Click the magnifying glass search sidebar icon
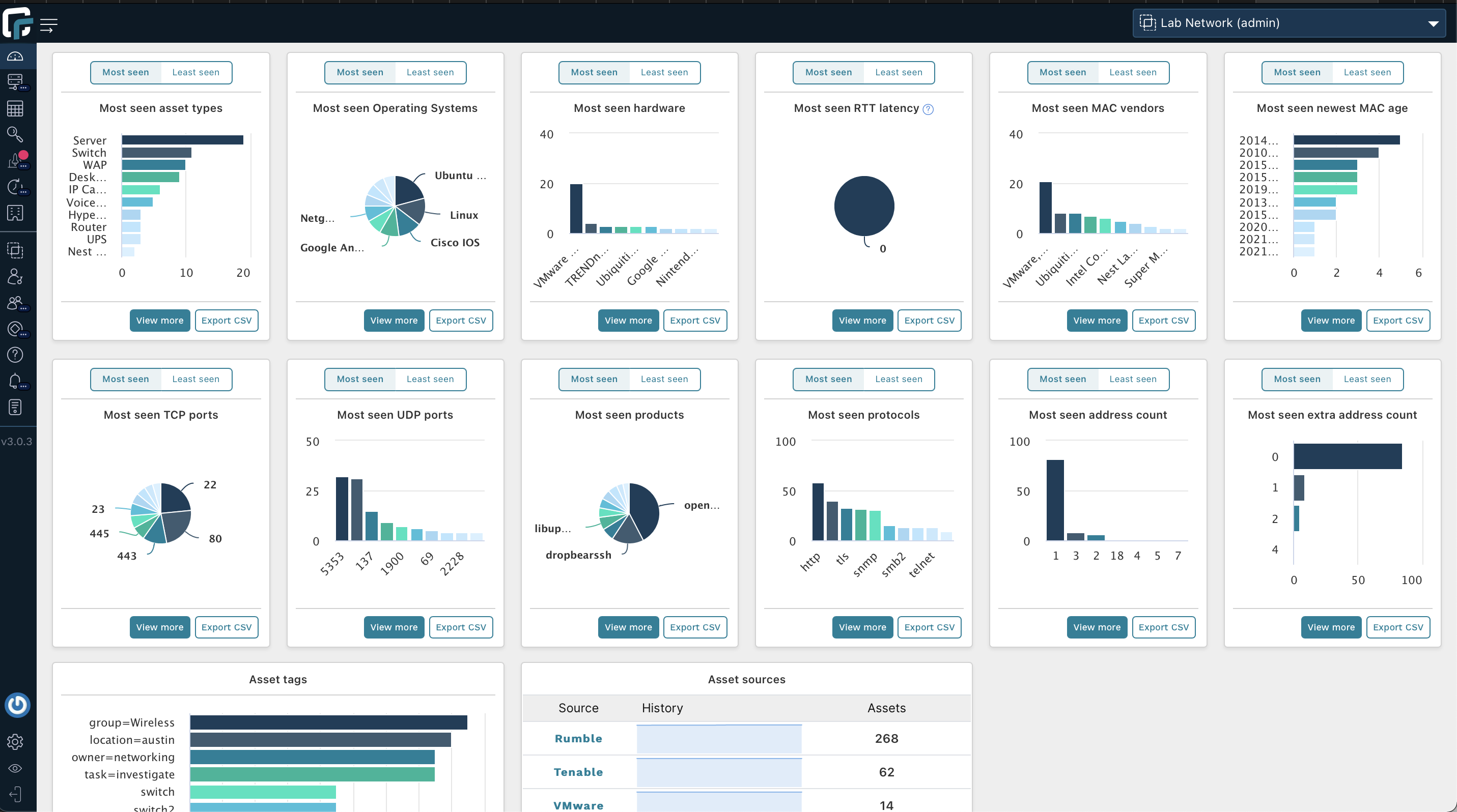Viewport: 1457px width, 812px height. tap(15, 134)
